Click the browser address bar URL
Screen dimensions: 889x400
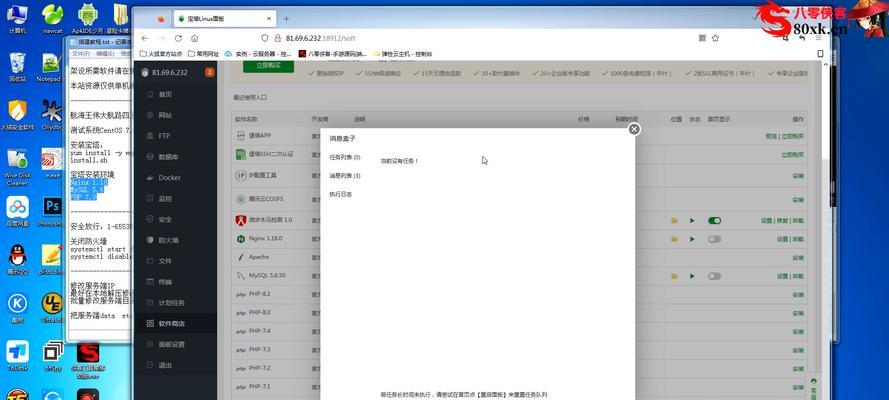coord(320,38)
